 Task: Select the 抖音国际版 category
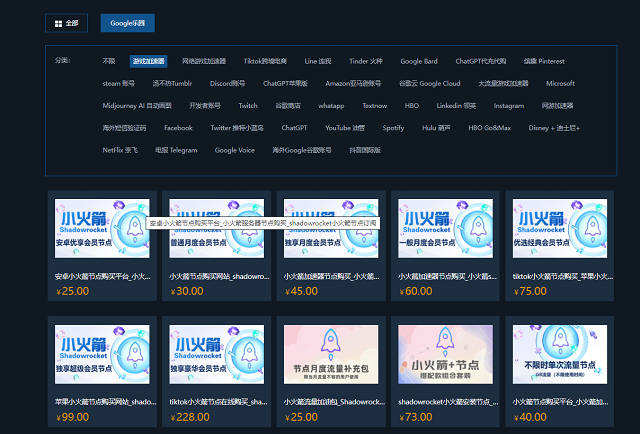pos(365,150)
